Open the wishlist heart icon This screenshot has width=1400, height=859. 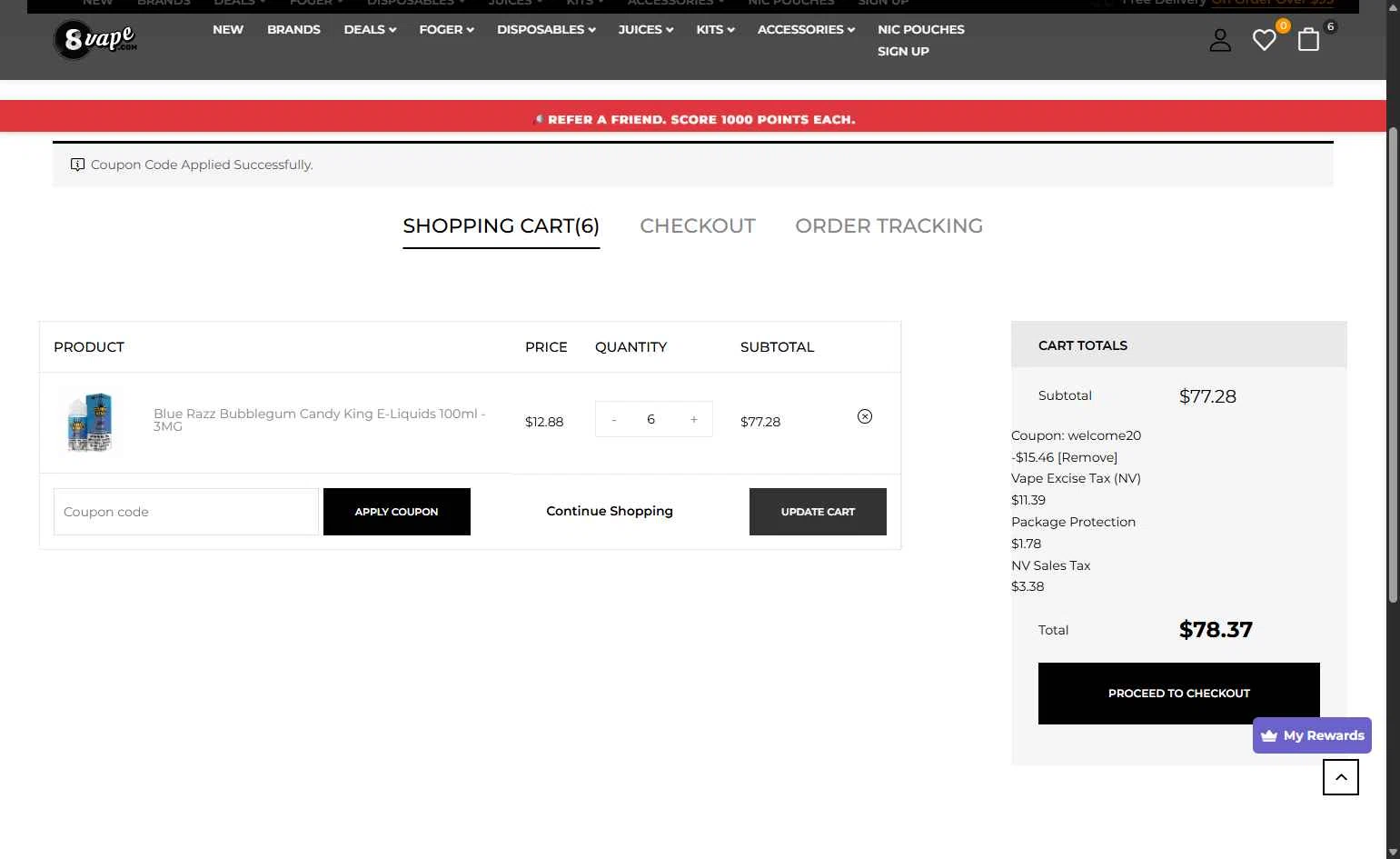[x=1264, y=40]
